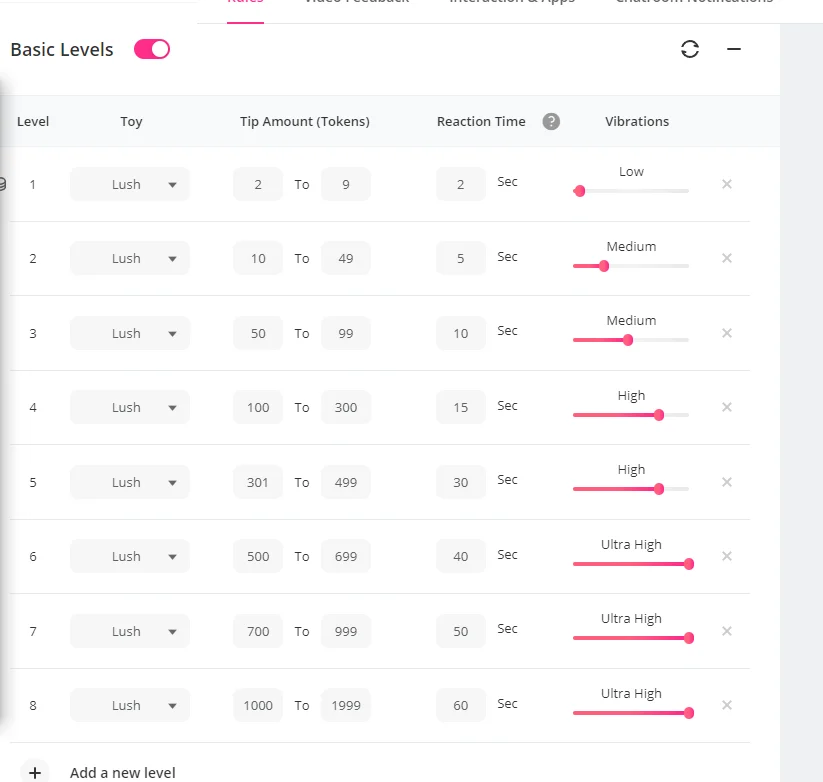This screenshot has height=782, width=823.
Task: Click the Basic Levels heading
Action: [x=62, y=49]
